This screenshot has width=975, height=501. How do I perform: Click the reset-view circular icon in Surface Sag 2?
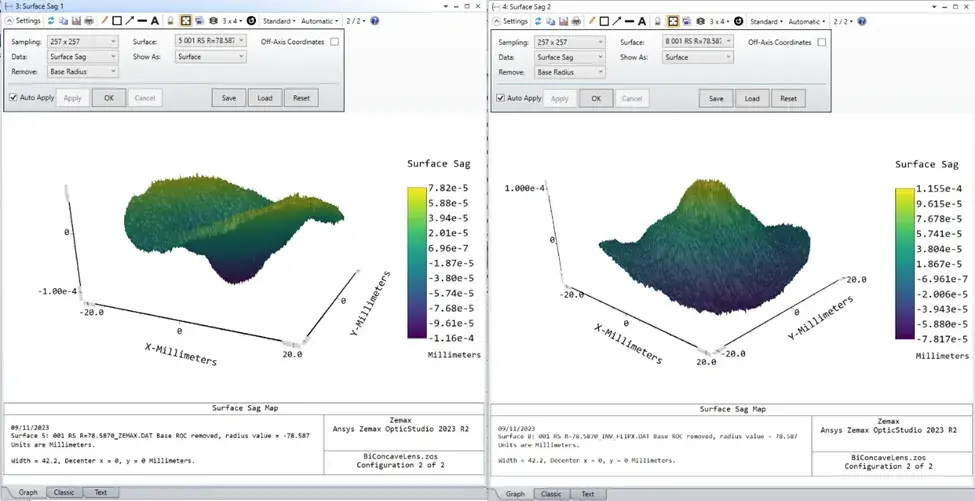(x=738, y=21)
